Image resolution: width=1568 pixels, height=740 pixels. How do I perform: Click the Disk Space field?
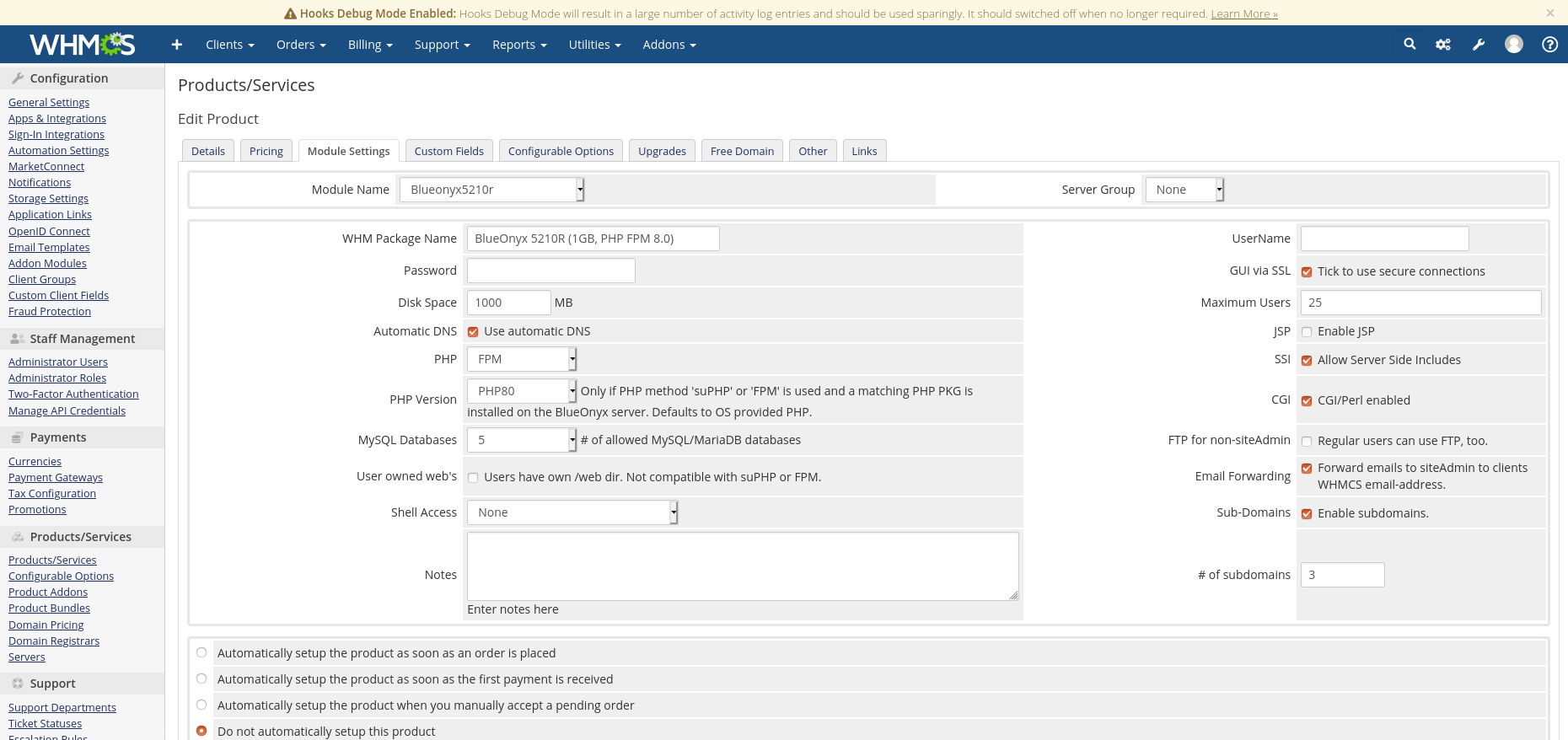point(509,303)
